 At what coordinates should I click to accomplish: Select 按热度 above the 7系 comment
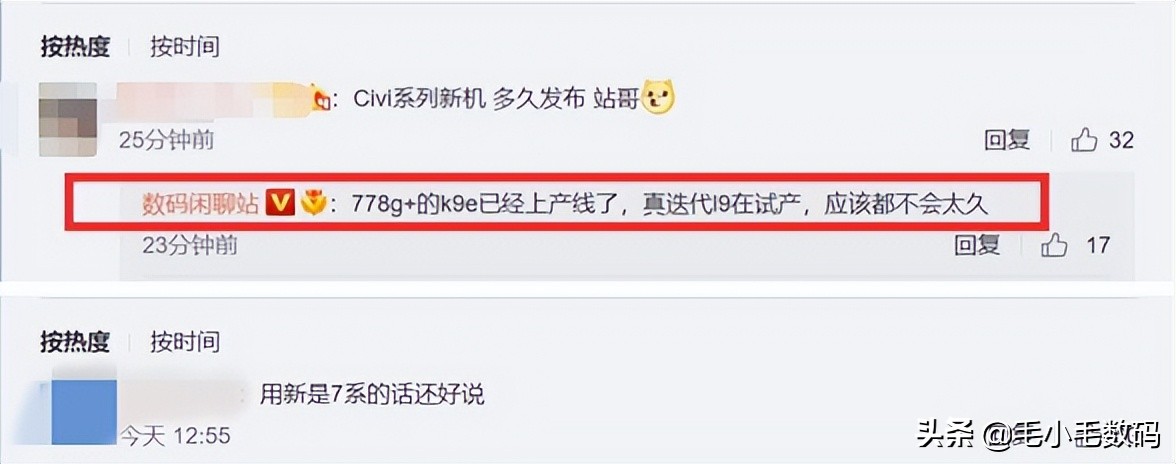tap(75, 341)
